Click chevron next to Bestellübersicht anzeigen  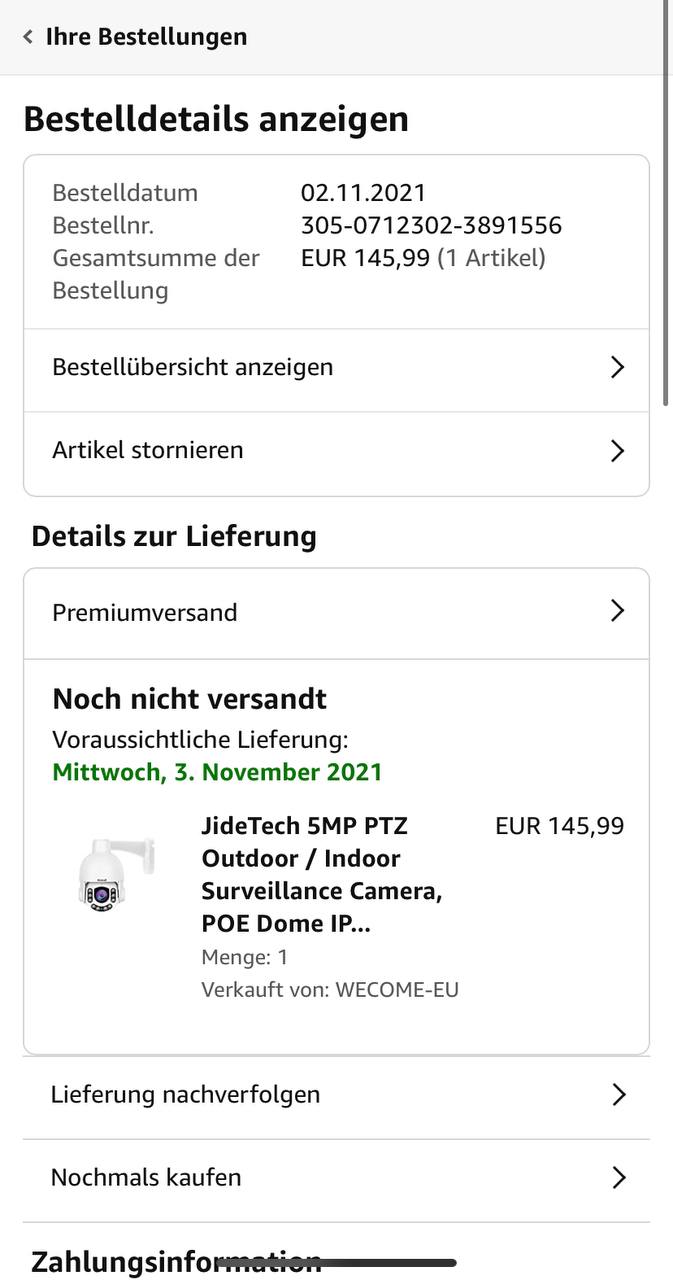[617, 367]
